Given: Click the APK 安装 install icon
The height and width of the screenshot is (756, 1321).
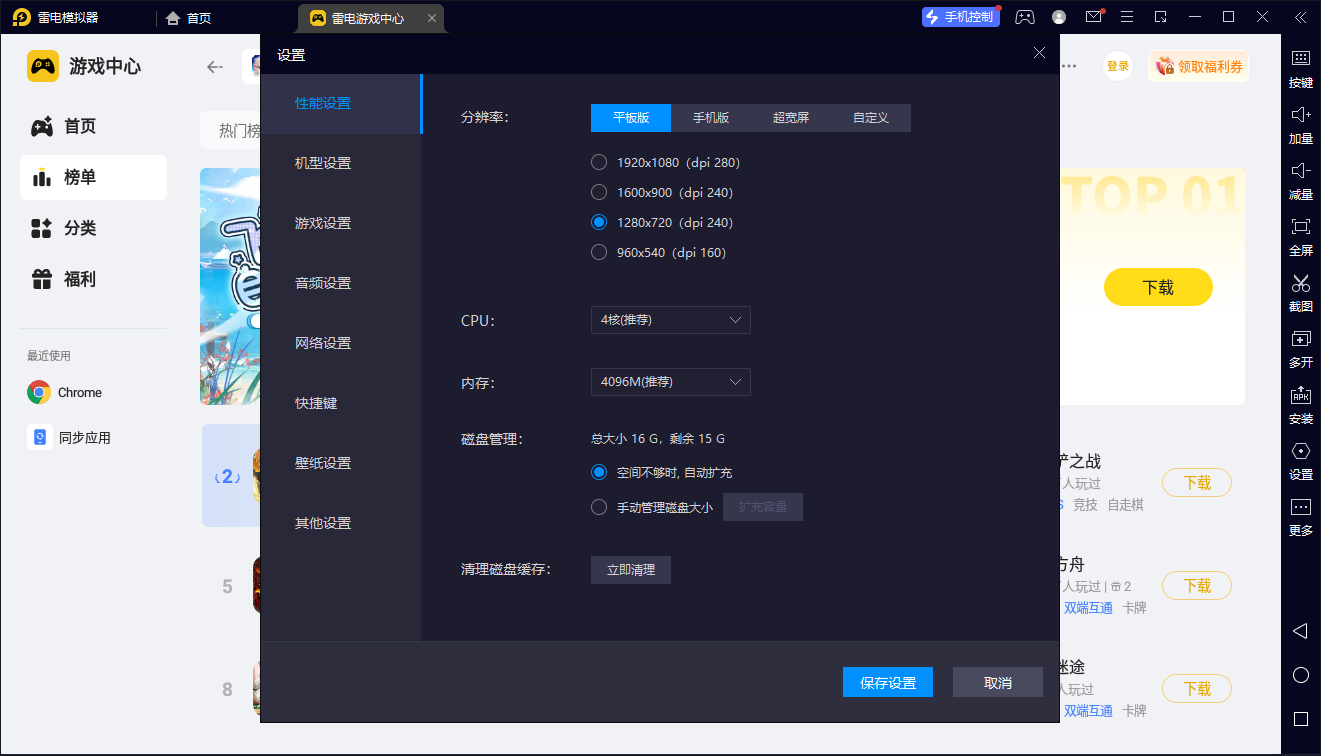Looking at the screenshot, I should coord(1300,407).
